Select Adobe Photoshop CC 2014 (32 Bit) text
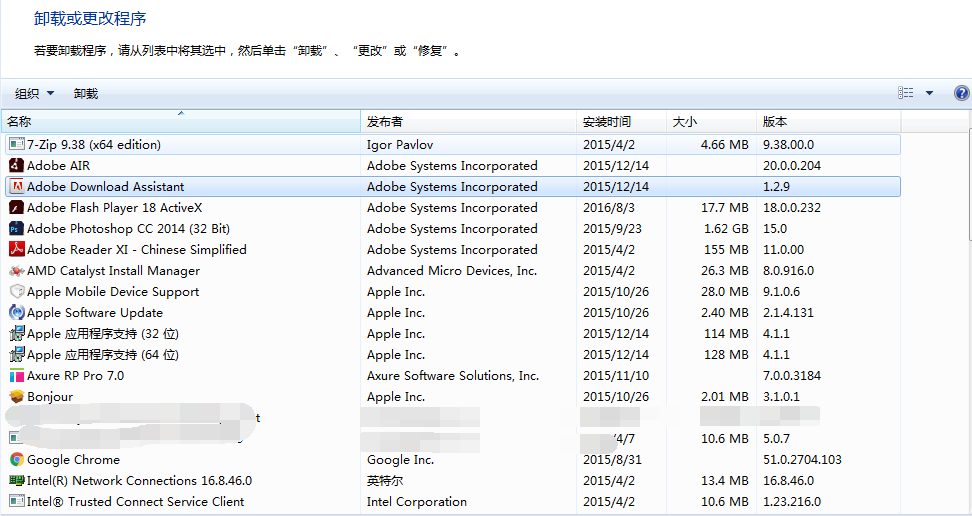The width and height of the screenshot is (972, 516). coord(128,229)
